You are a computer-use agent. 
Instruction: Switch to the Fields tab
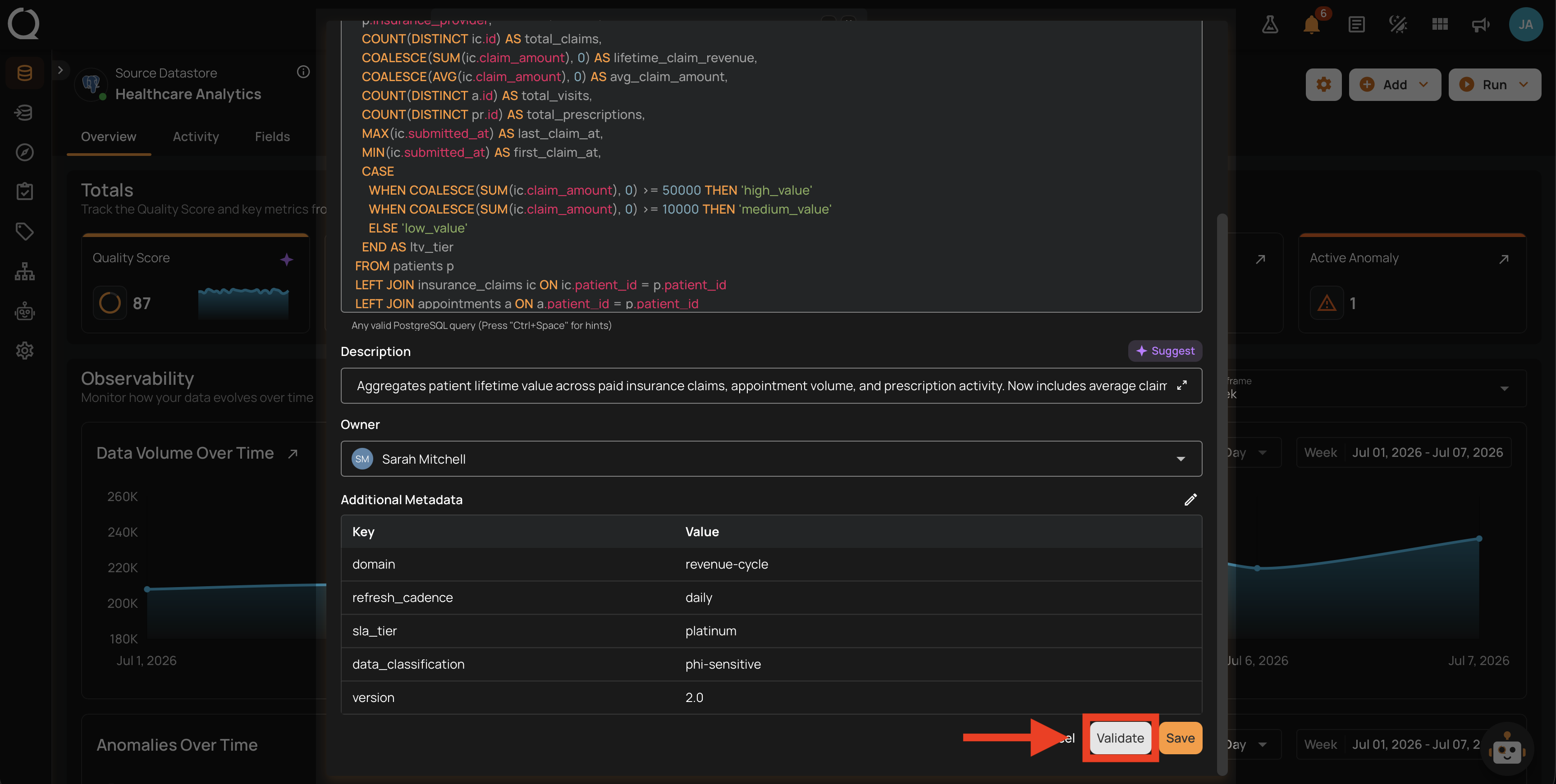[272, 137]
